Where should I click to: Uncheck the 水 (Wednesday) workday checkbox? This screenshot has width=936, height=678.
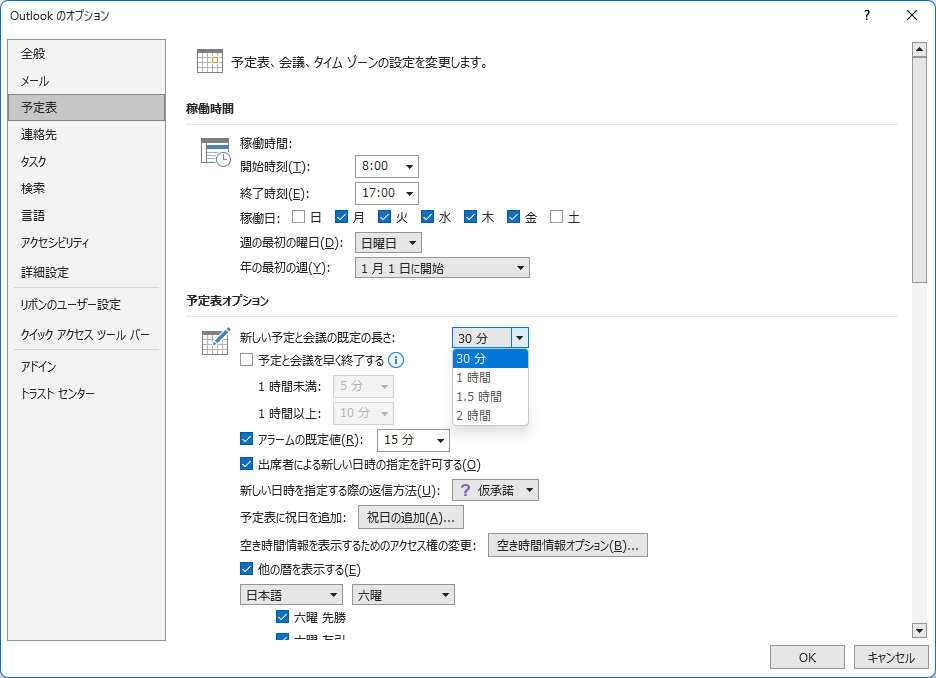pyautogui.click(x=427, y=217)
